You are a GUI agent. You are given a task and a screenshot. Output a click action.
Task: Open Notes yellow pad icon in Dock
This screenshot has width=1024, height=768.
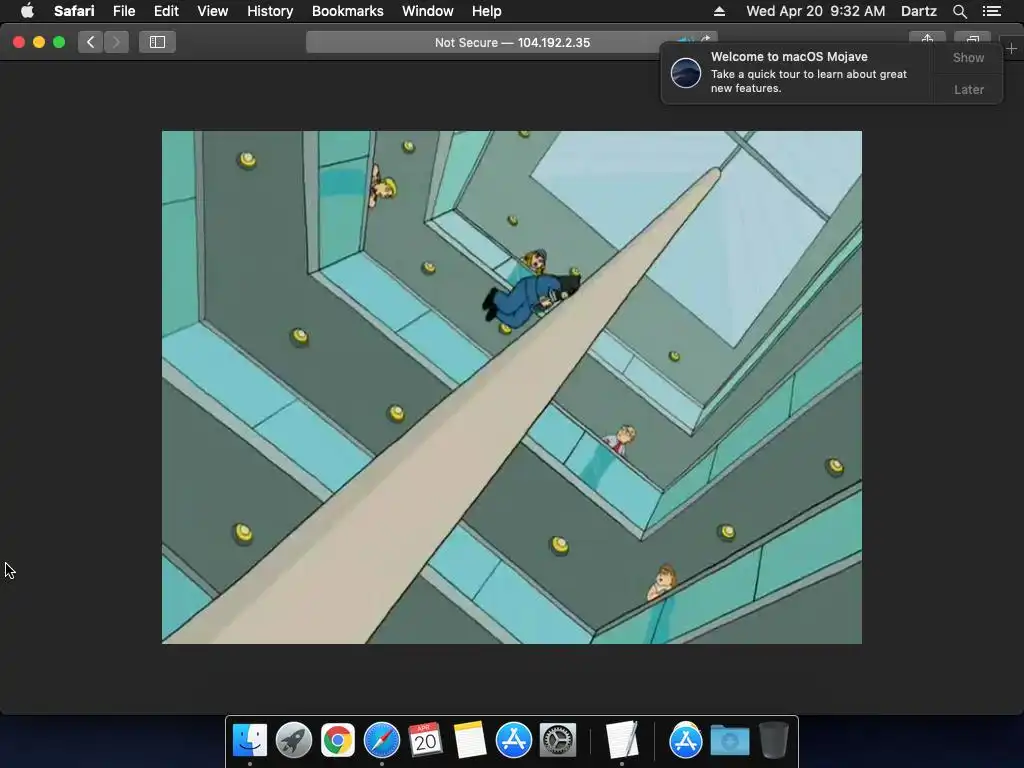470,740
